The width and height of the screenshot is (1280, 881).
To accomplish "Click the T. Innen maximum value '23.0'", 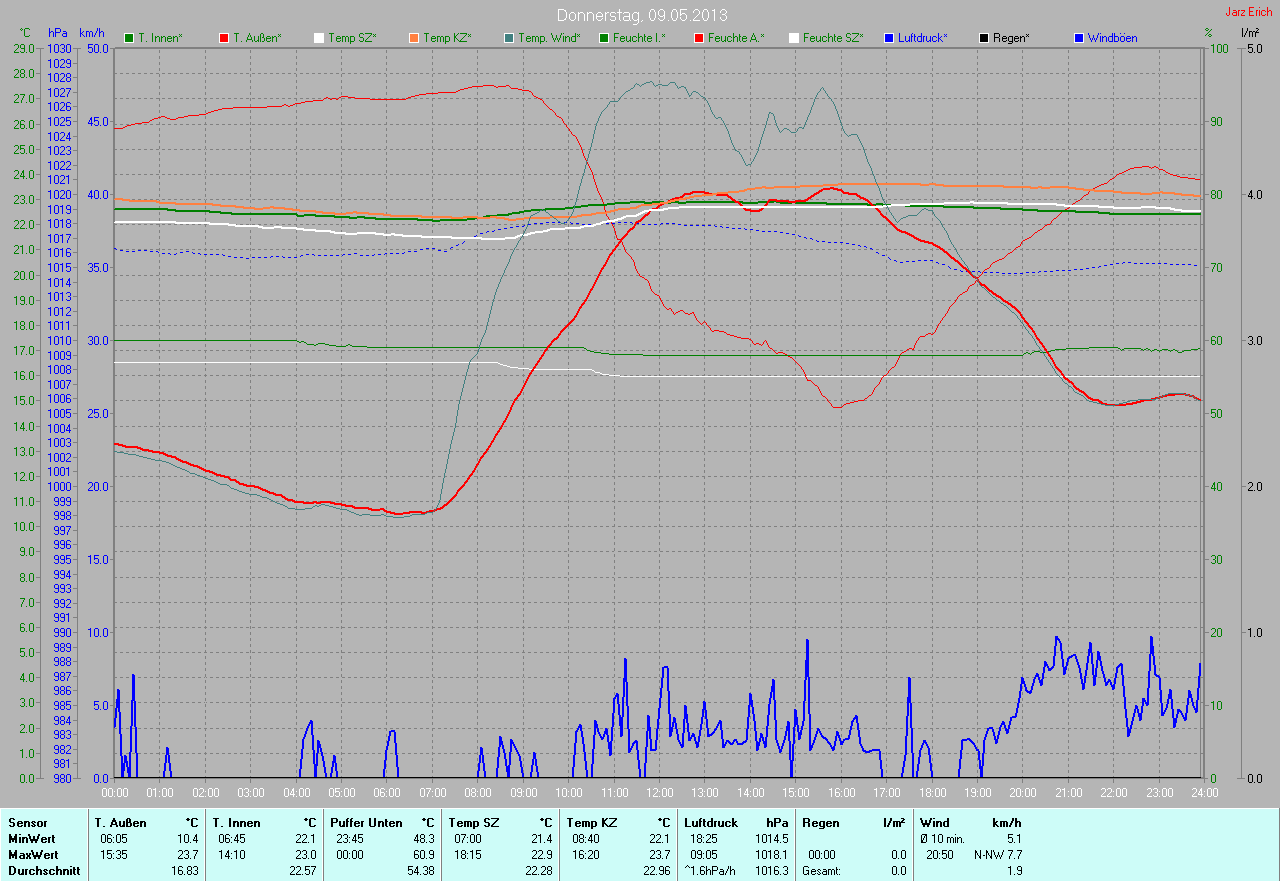I will coord(305,855).
